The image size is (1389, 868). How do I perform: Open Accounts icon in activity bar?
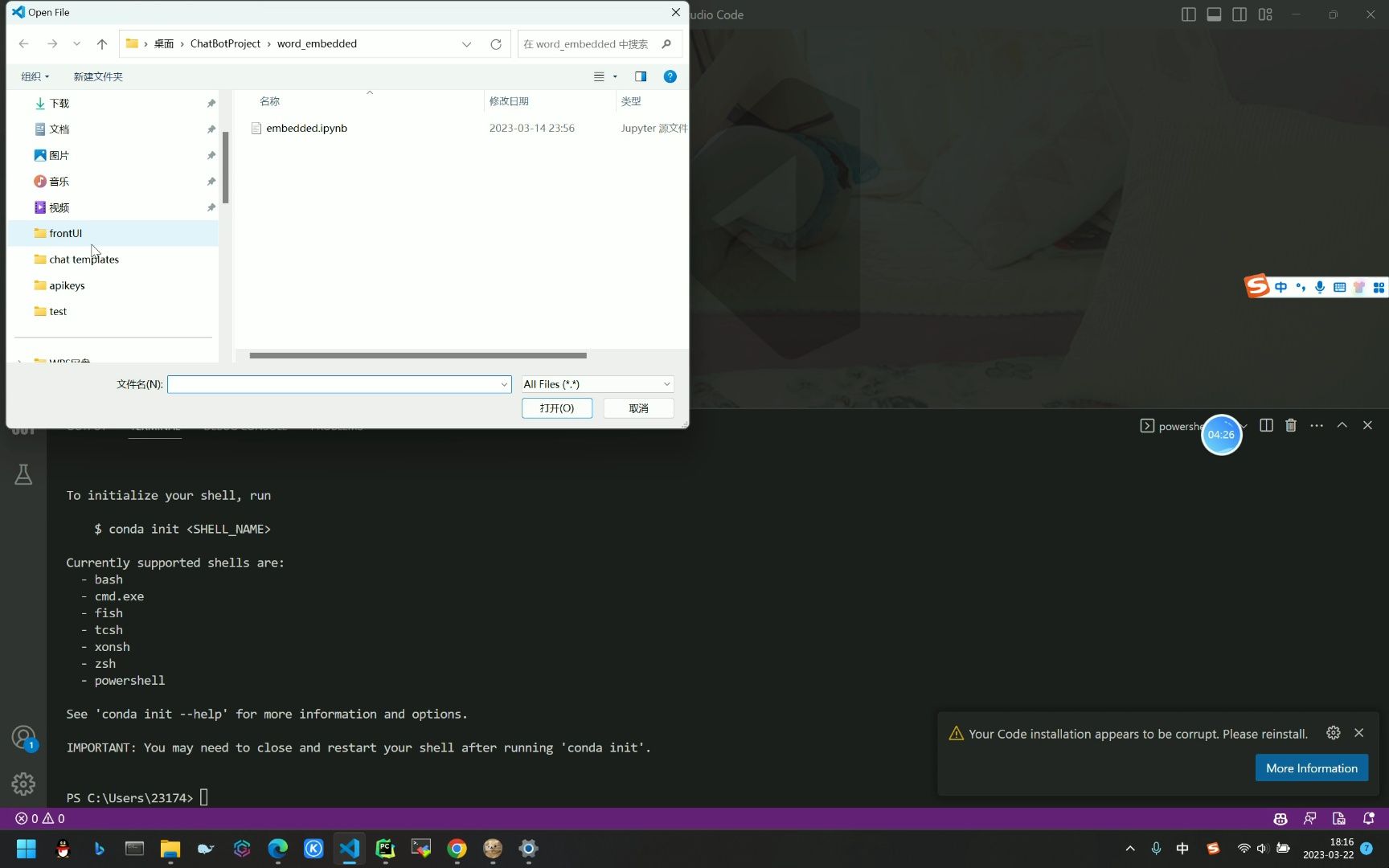(x=23, y=737)
